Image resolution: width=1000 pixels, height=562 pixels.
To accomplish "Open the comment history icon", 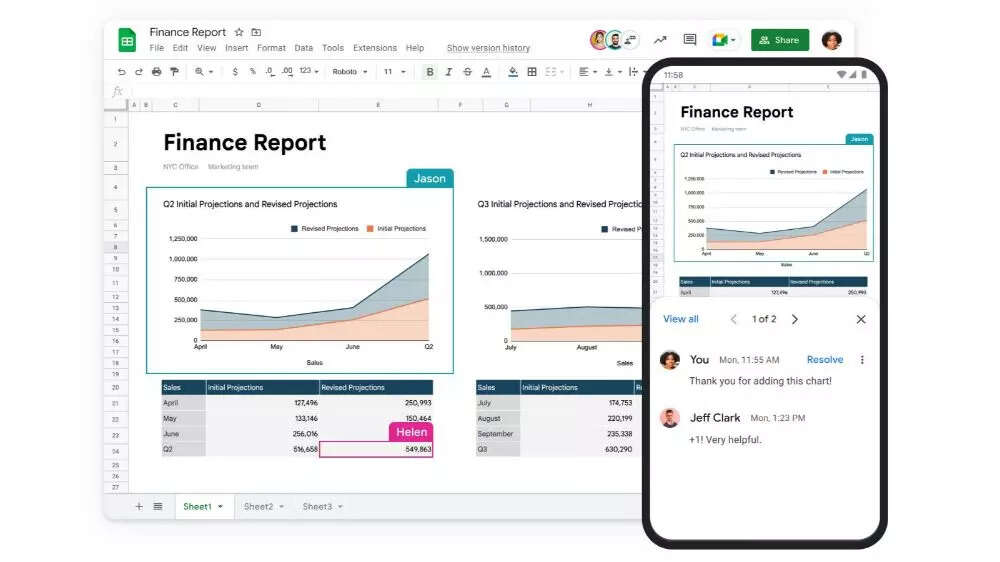I will point(690,40).
